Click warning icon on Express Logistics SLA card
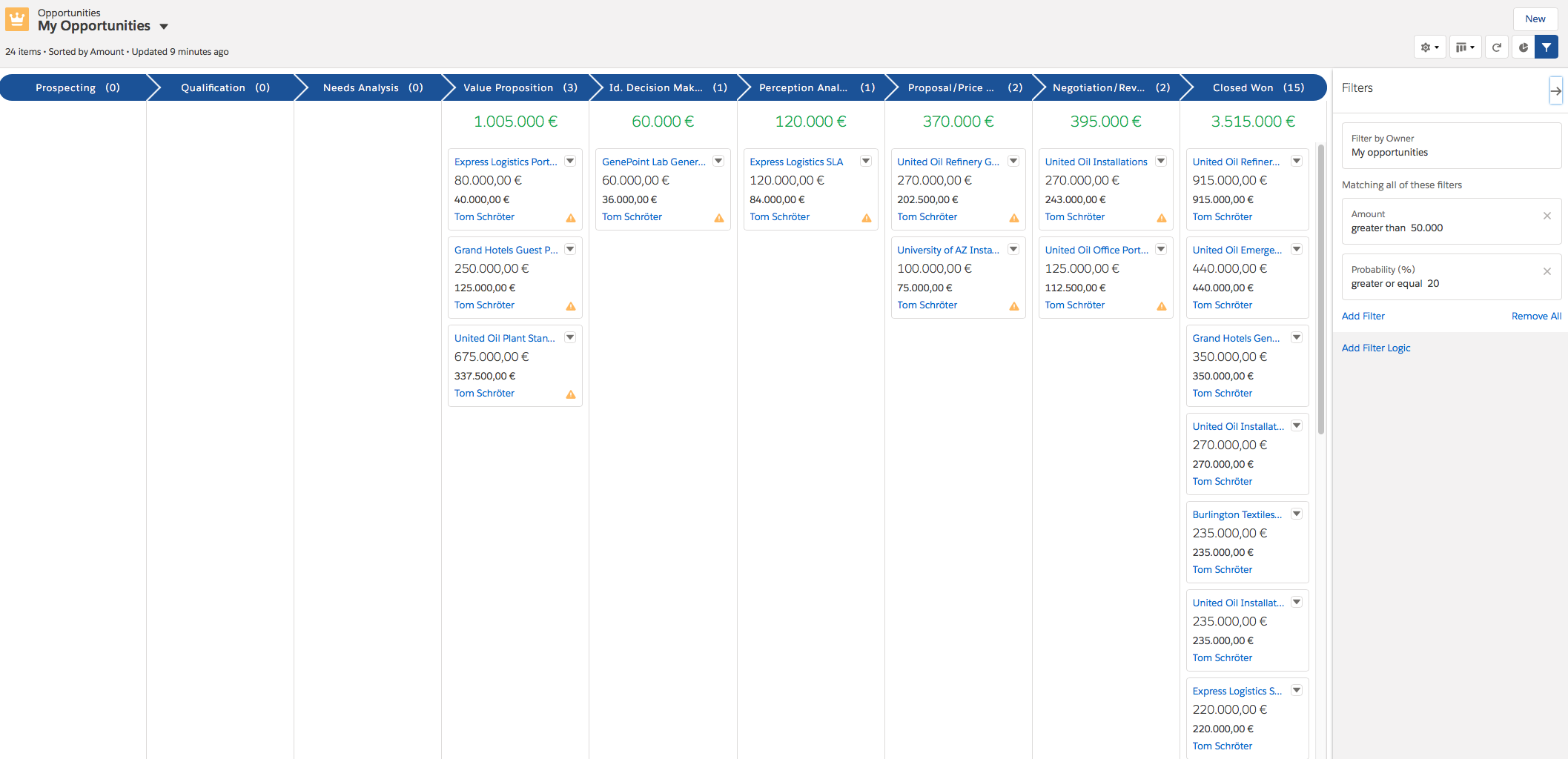 pyautogui.click(x=867, y=218)
